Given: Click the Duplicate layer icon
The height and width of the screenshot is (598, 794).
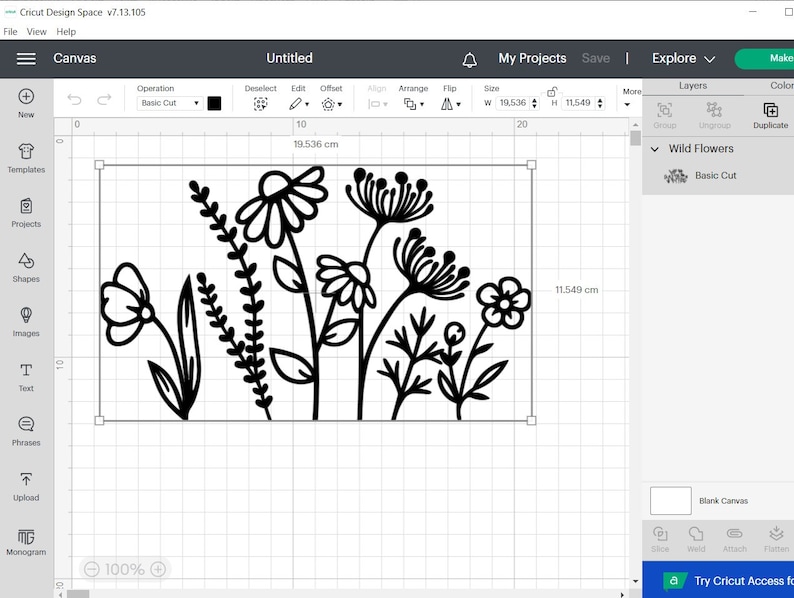Looking at the screenshot, I should [x=770, y=110].
